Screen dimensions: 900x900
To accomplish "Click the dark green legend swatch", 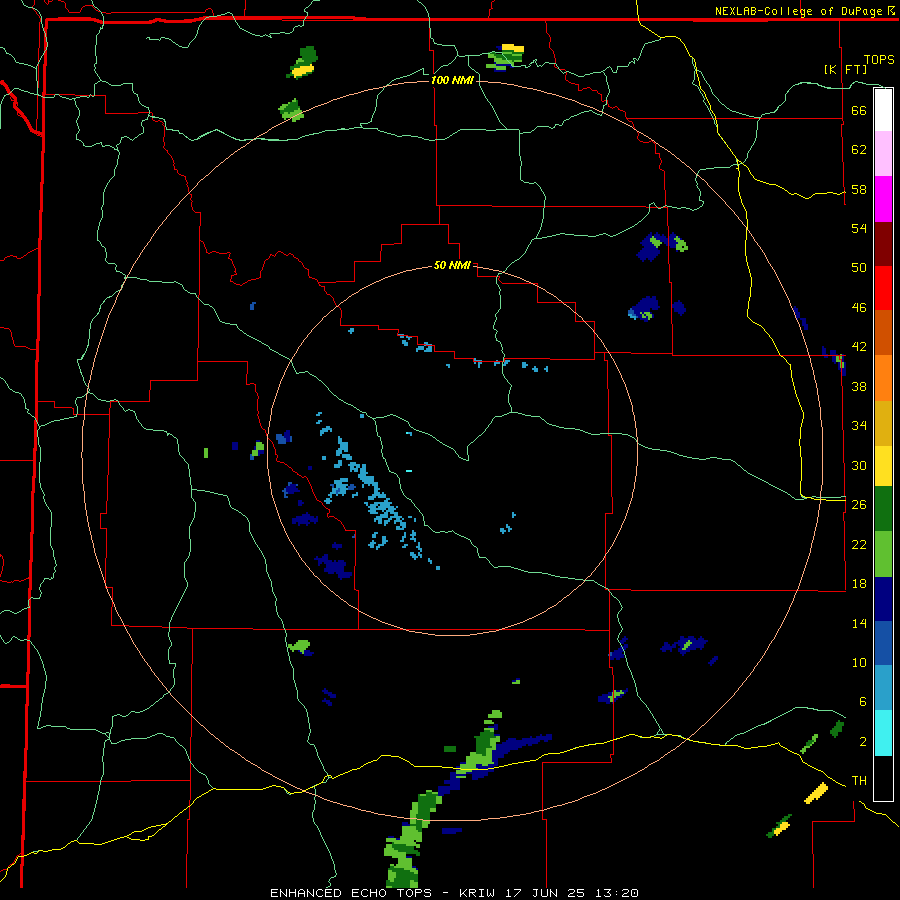I will [883, 509].
